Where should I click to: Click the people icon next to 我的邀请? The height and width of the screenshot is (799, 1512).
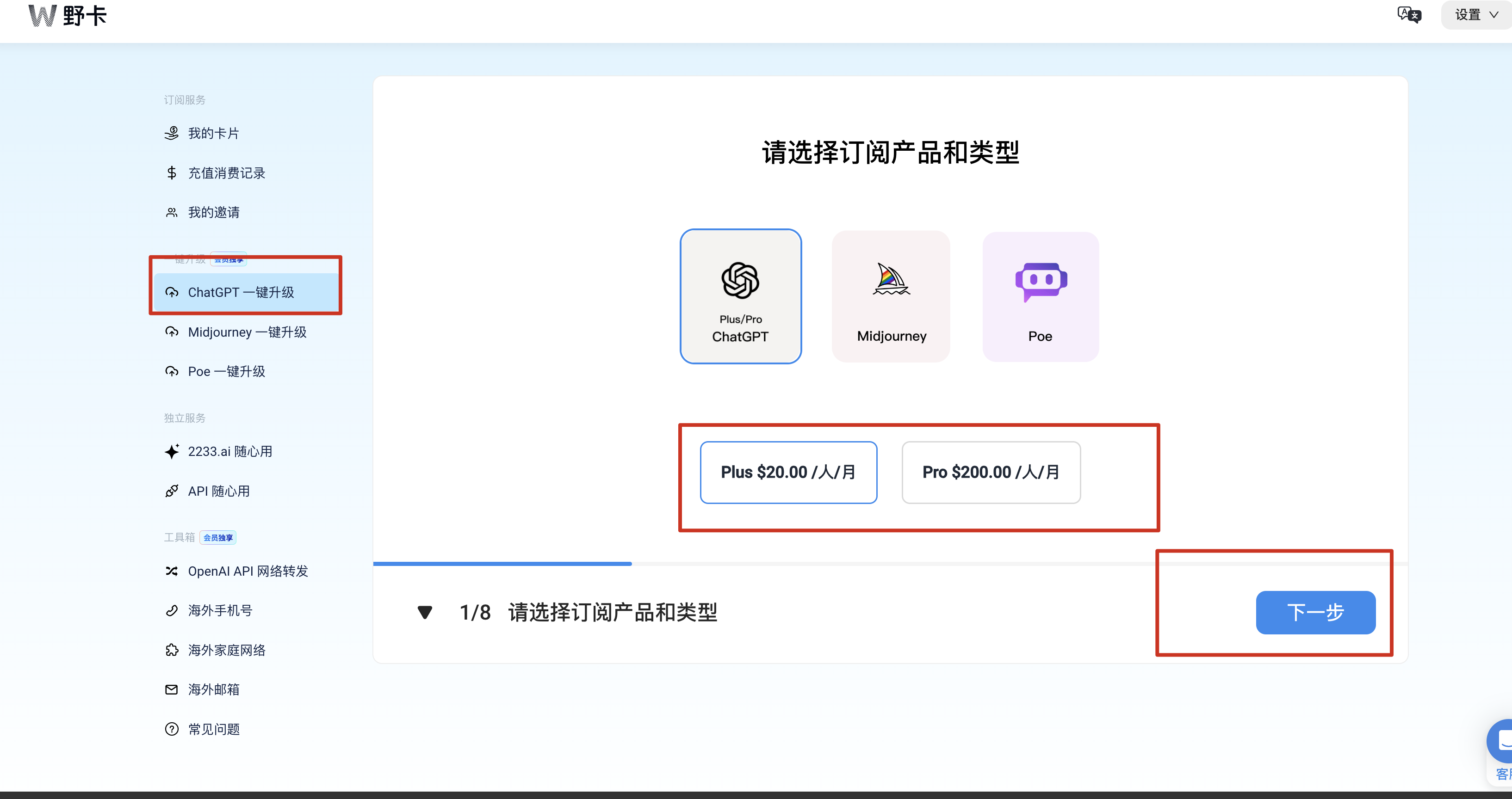[171, 212]
